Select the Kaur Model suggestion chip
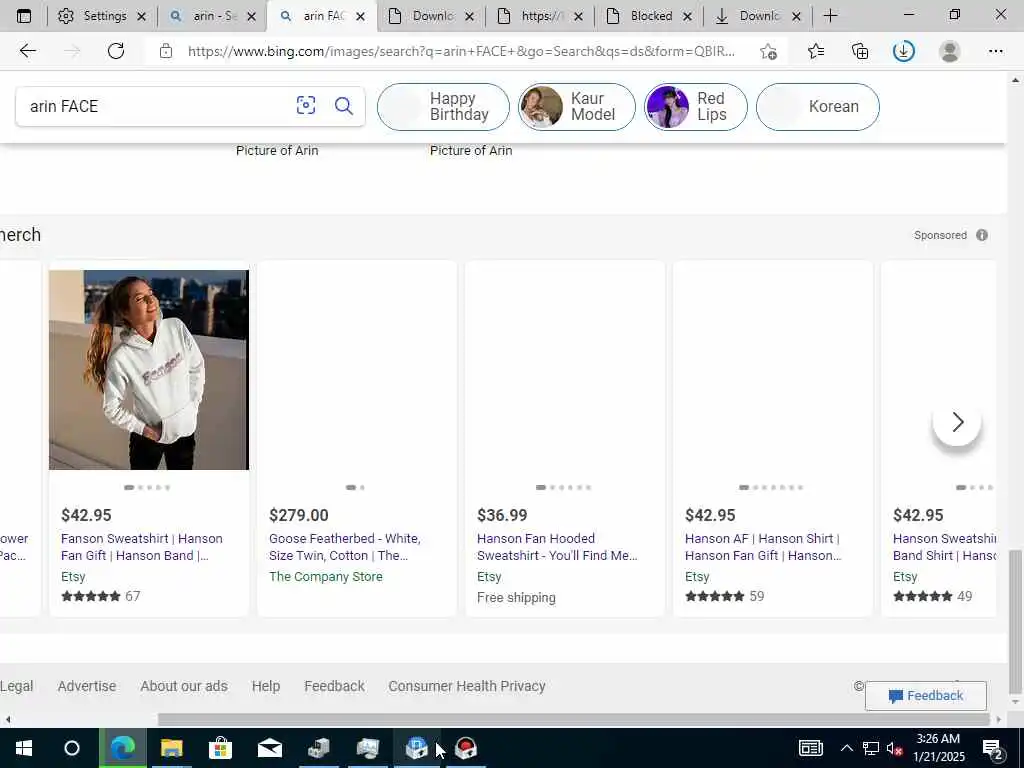 pyautogui.click(x=576, y=106)
